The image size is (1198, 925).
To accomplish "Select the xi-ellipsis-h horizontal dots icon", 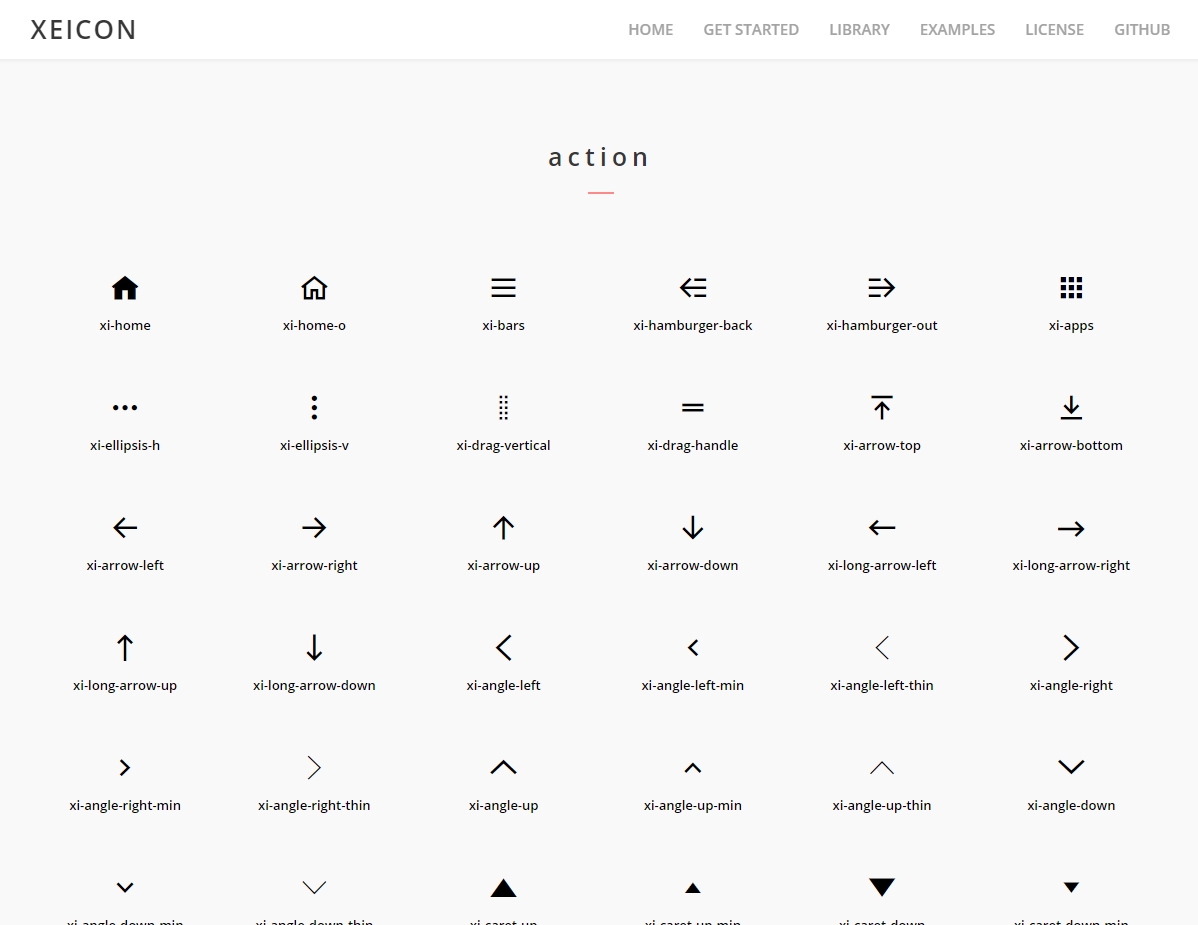I will click(x=125, y=408).
